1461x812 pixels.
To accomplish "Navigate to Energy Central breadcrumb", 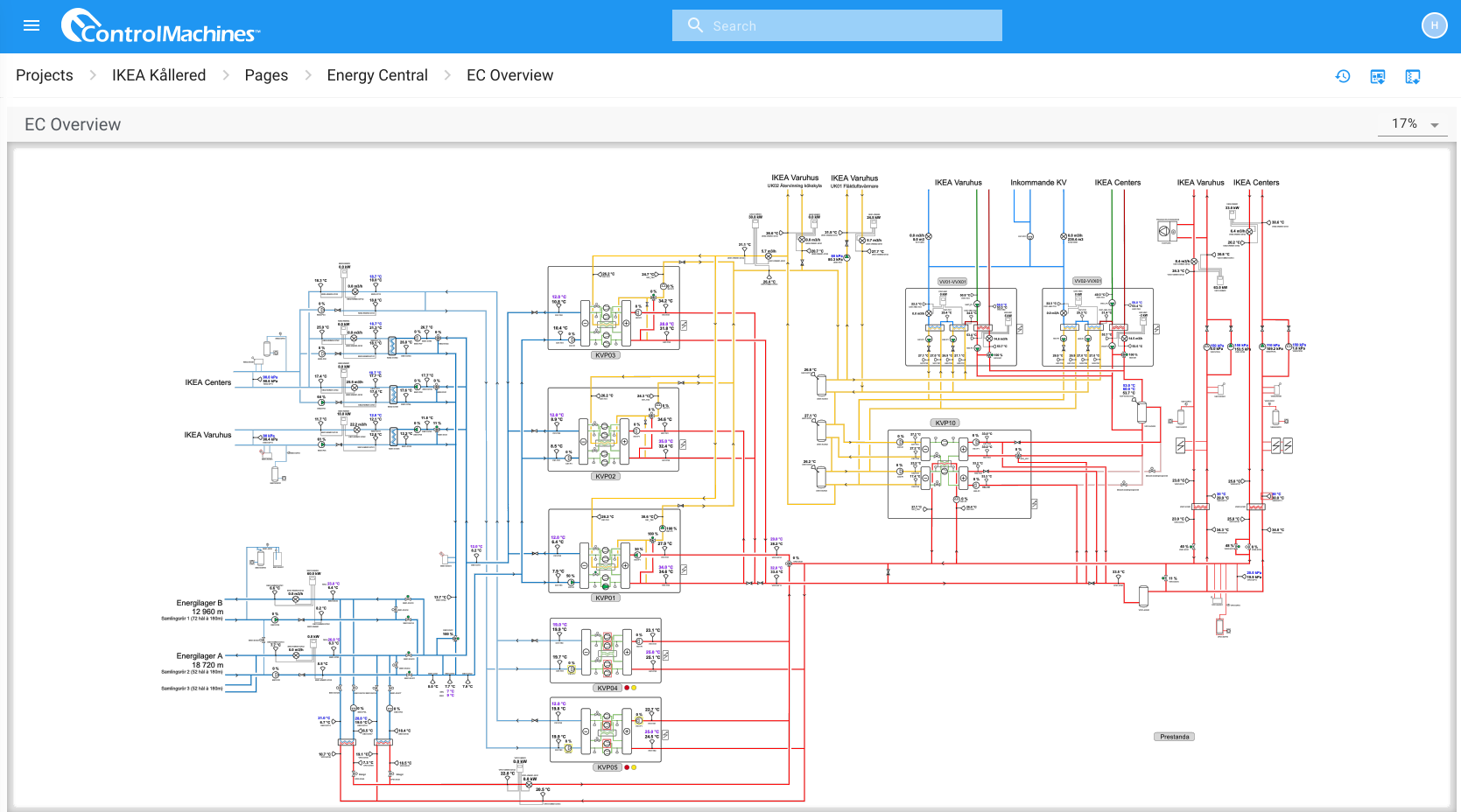I will (377, 75).
